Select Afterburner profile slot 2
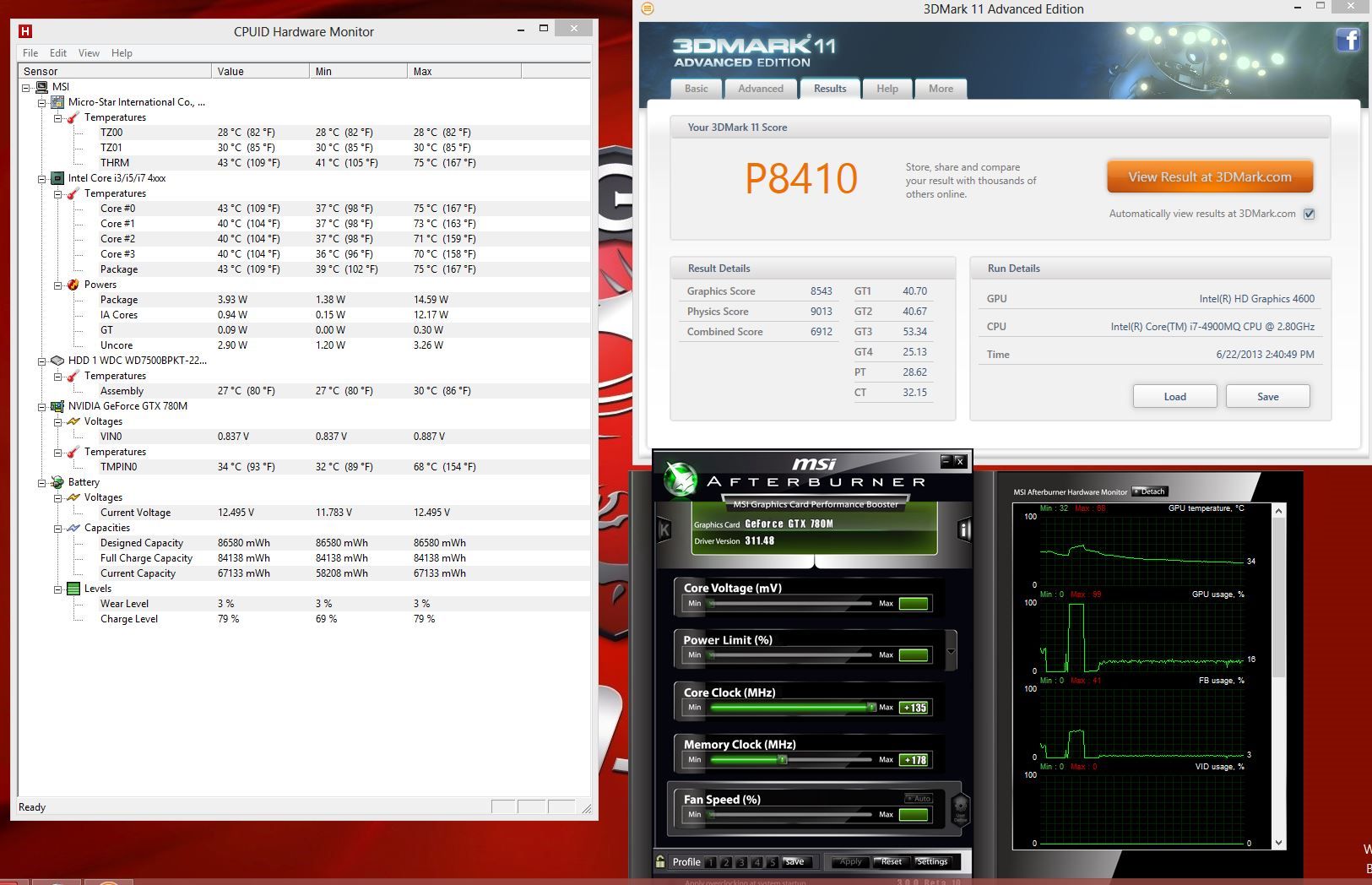 pos(726,862)
